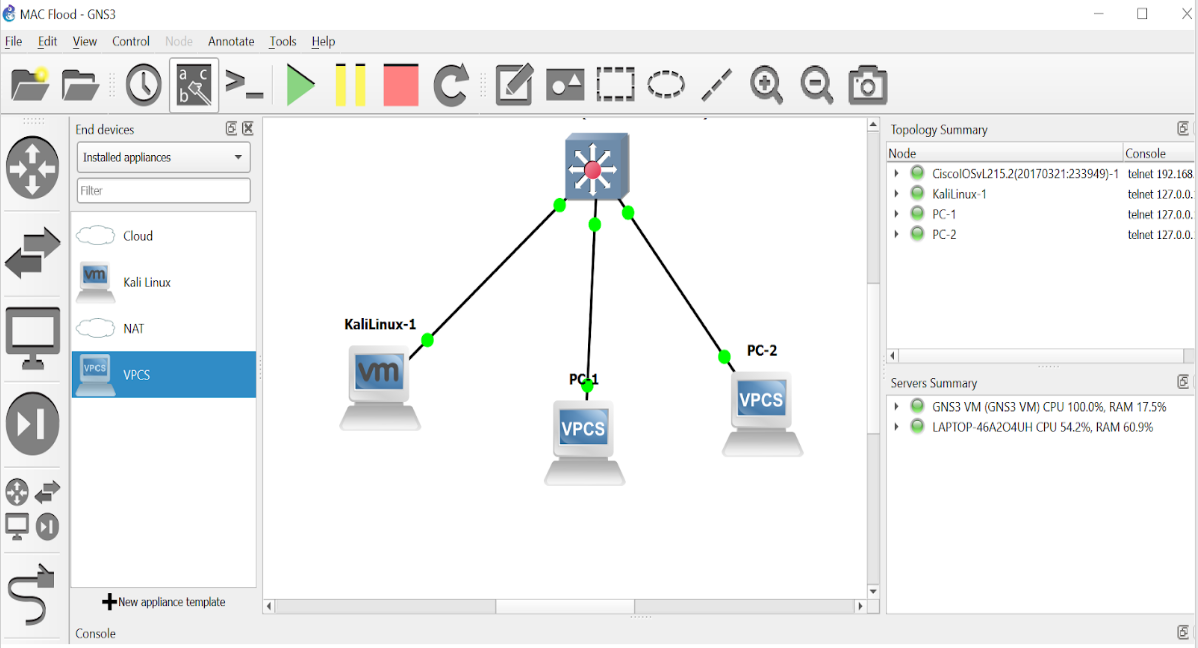Browse switches in device sidebar

pyautogui.click(x=32, y=253)
